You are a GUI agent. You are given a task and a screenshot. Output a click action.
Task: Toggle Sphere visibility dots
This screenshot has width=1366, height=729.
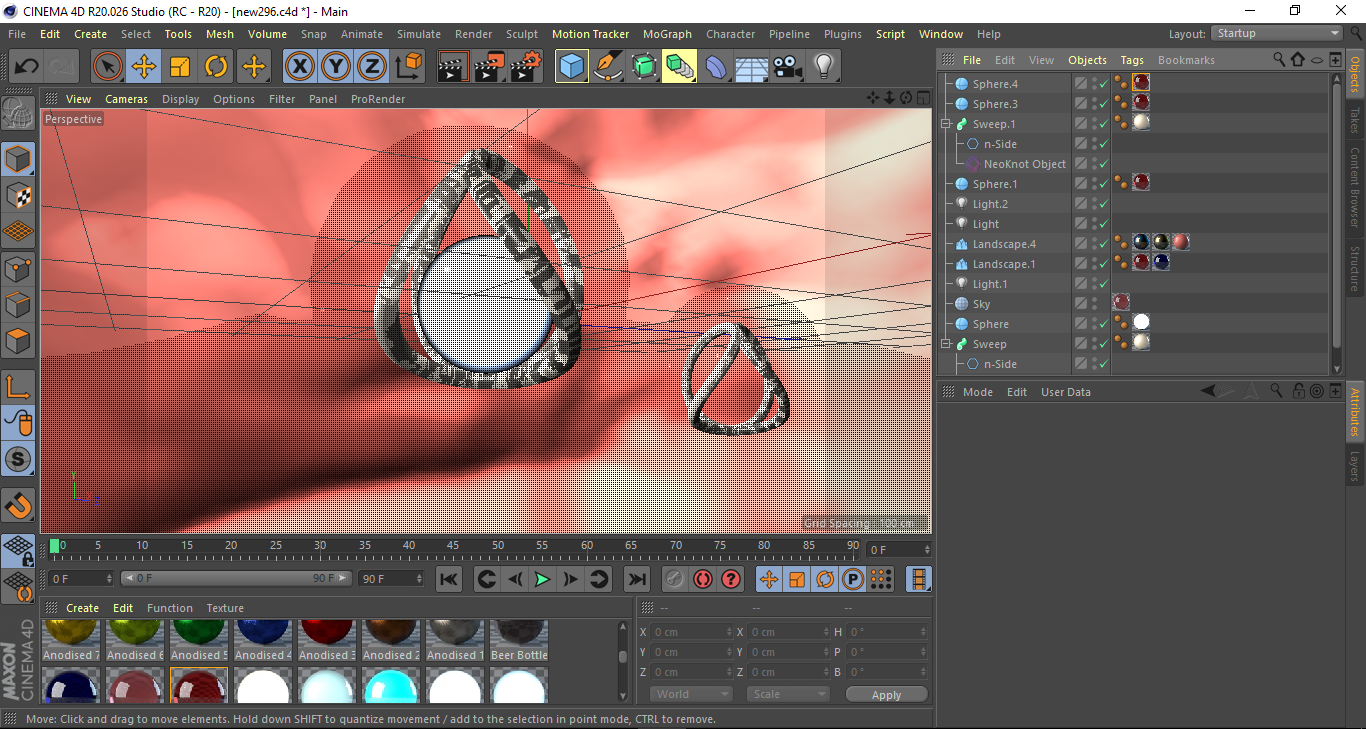(1093, 324)
